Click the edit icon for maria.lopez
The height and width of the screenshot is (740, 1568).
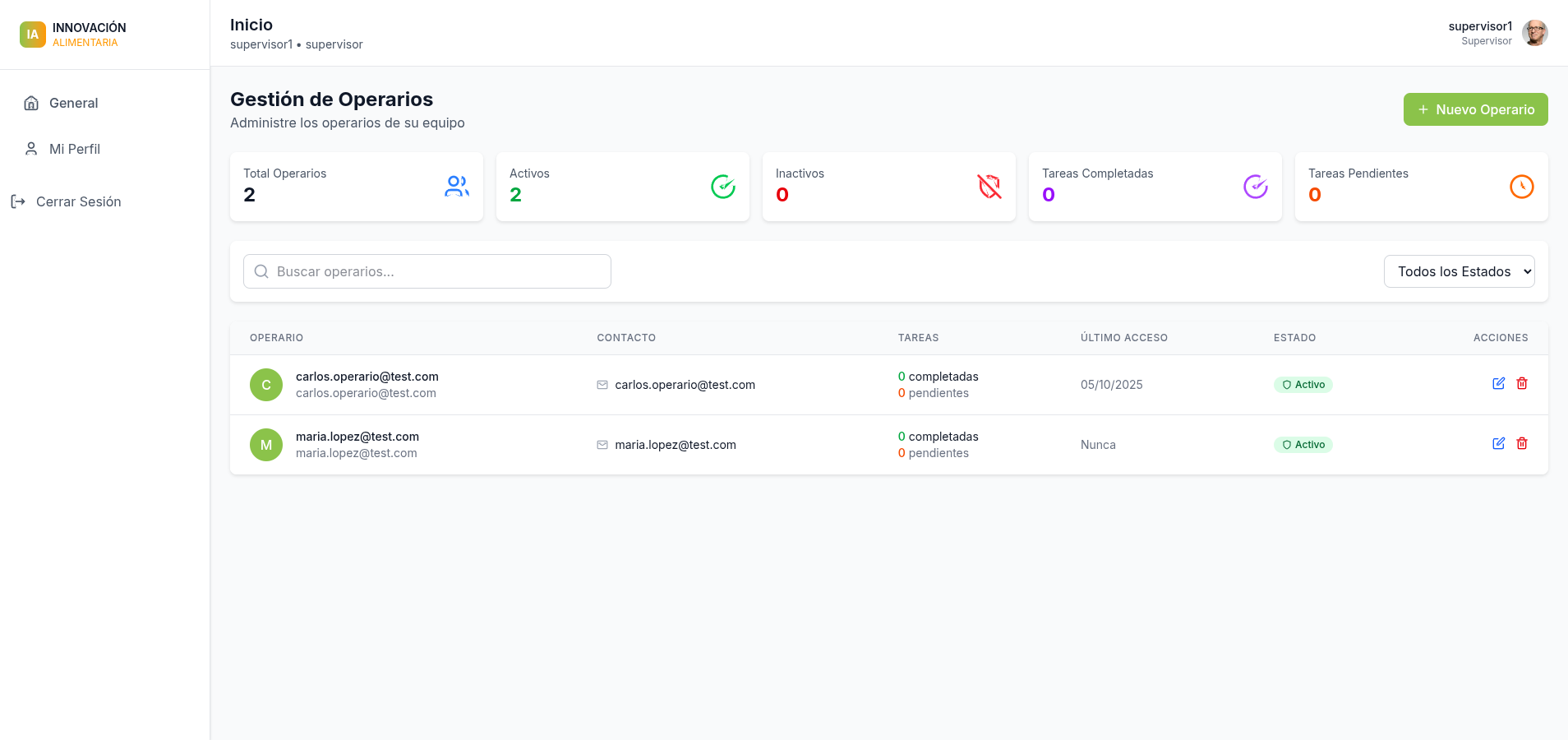click(x=1498, y=443)
